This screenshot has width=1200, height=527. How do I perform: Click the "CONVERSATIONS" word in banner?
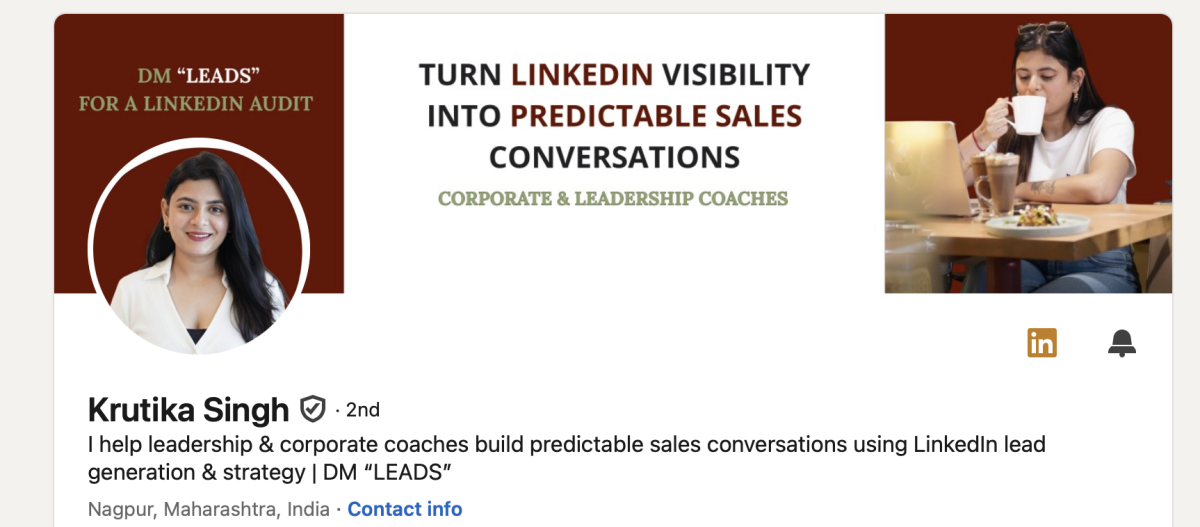[614, 157]
